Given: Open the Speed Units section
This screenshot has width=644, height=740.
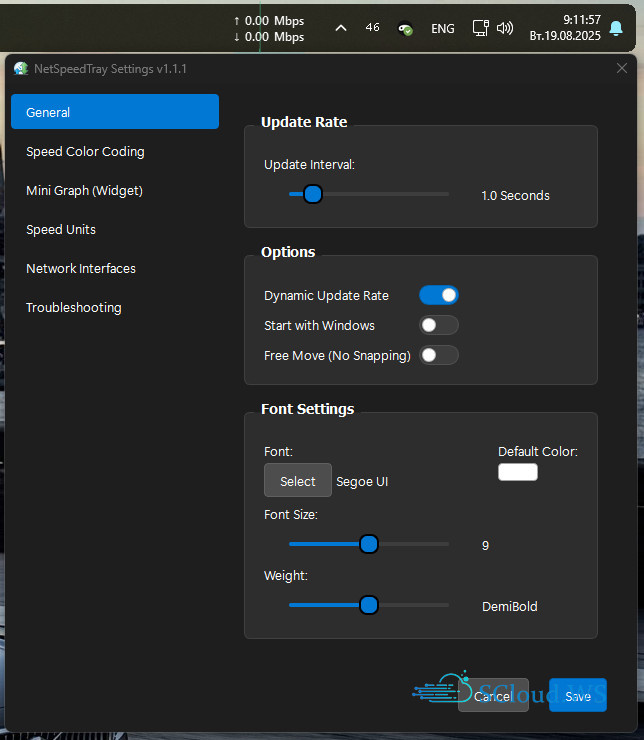Looking at the screenshot, I should (115, 229).
